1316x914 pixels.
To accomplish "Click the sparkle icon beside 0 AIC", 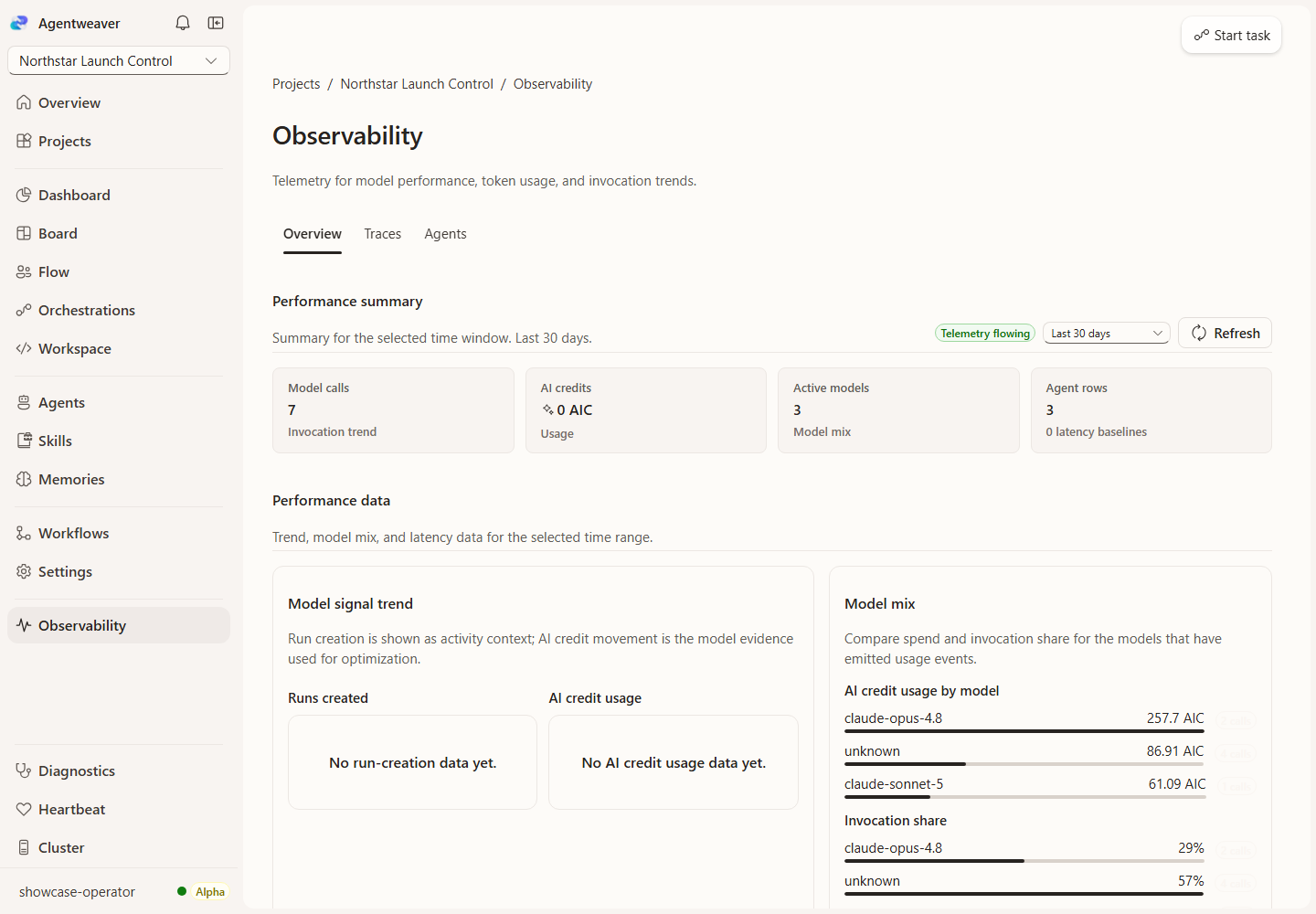I will (x=547, y=410).
